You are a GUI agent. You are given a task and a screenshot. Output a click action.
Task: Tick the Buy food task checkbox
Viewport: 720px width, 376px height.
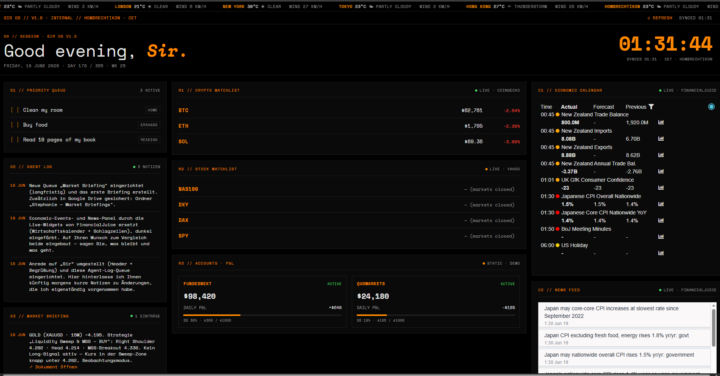click(x=15, y=125)
